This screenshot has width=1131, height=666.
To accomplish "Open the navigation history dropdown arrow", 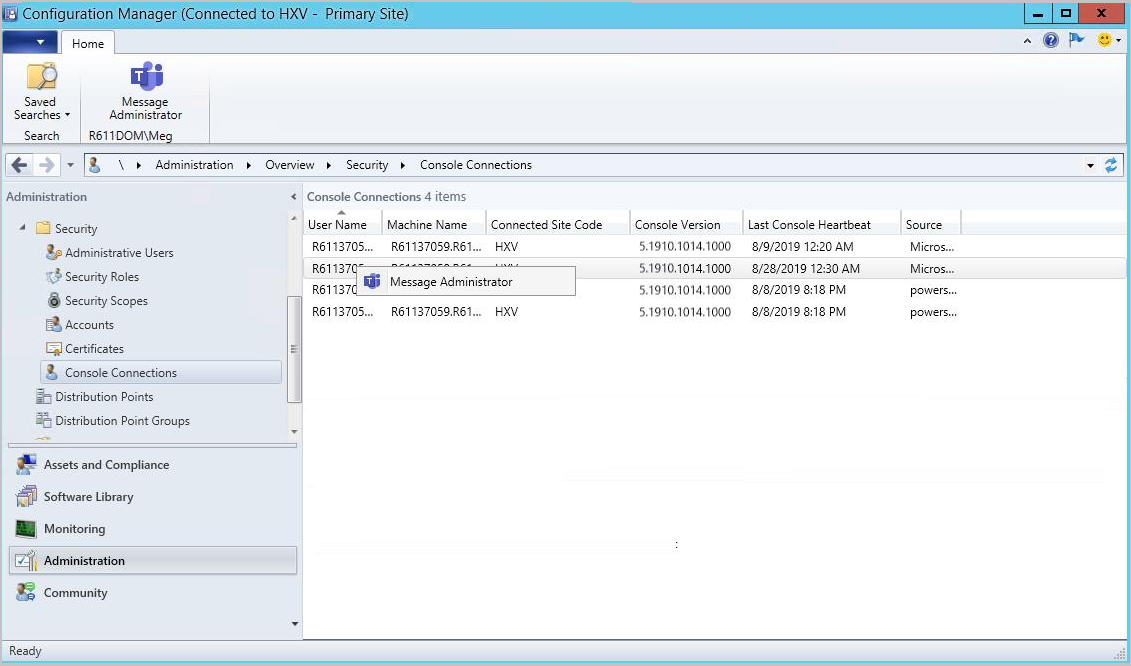I will [x=70, y=165].
